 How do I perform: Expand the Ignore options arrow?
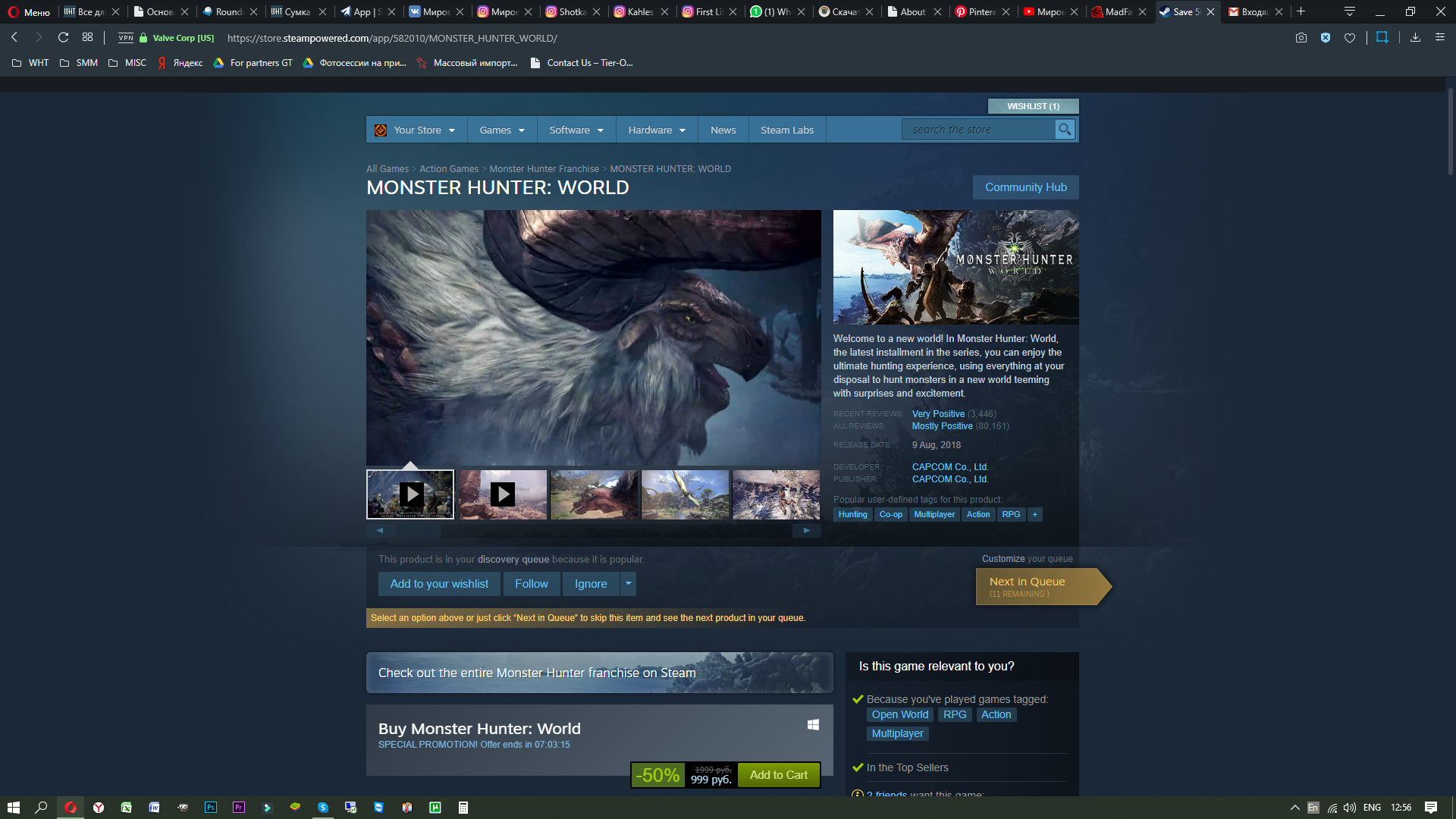pyautogui.click(x=628, y=584)
